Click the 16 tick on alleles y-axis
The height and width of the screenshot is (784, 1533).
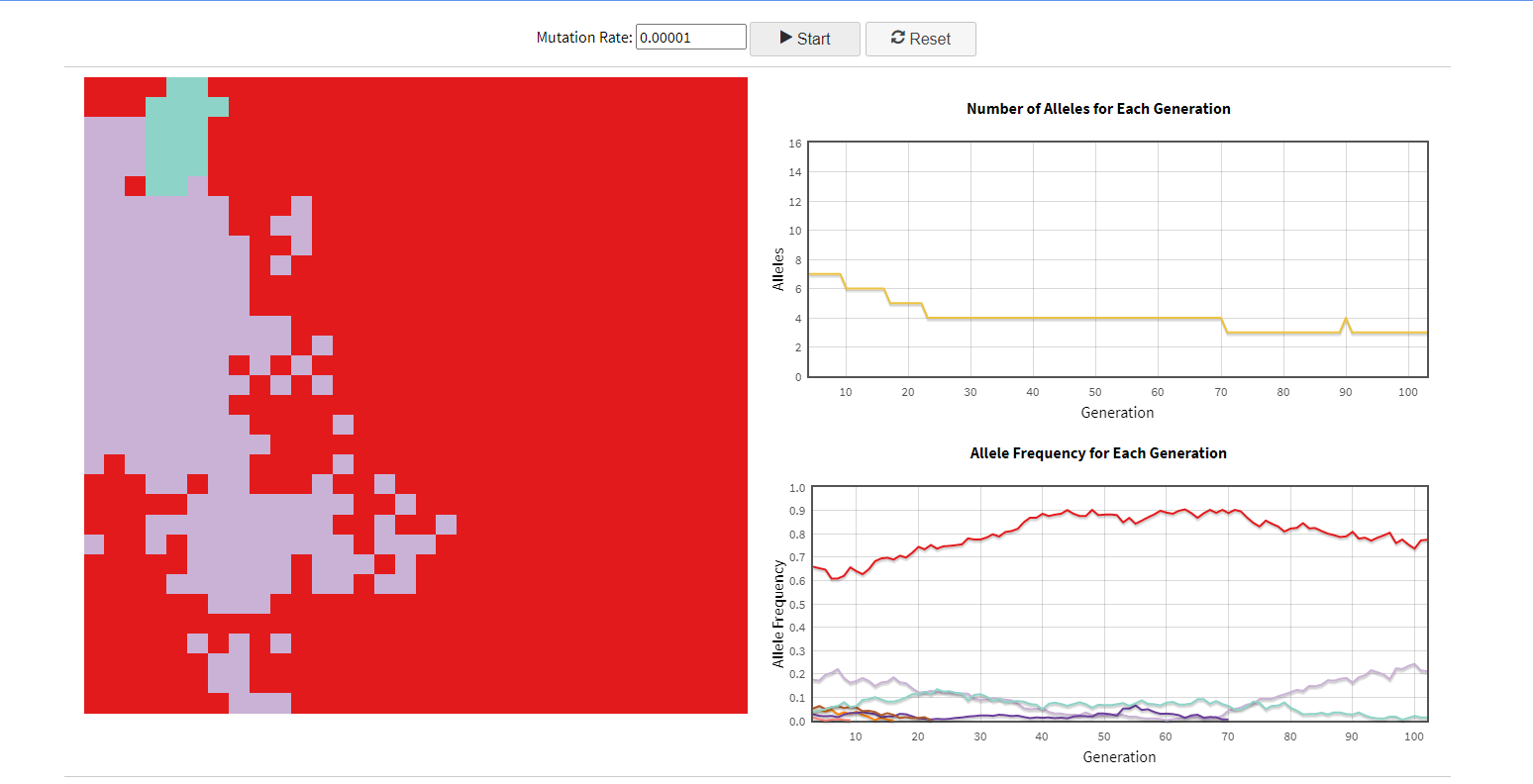pos(795,144)
